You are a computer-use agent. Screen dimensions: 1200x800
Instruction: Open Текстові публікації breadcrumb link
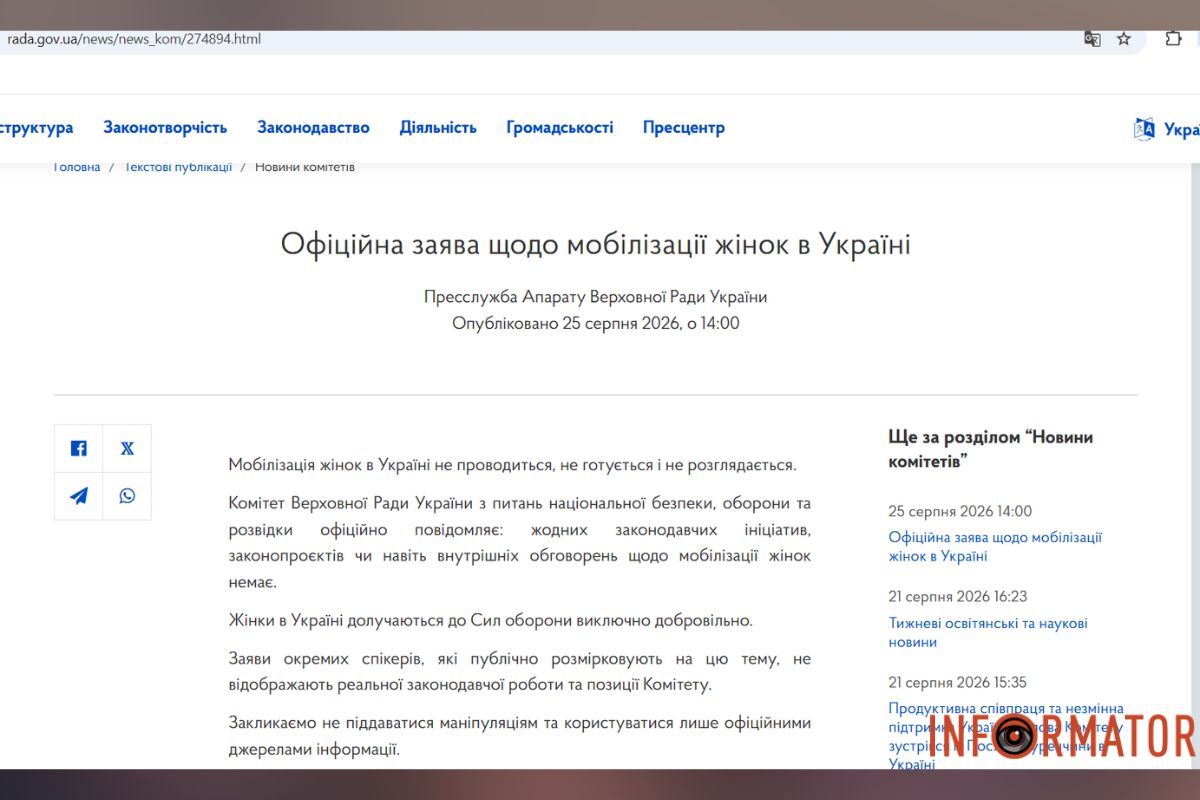178,167
